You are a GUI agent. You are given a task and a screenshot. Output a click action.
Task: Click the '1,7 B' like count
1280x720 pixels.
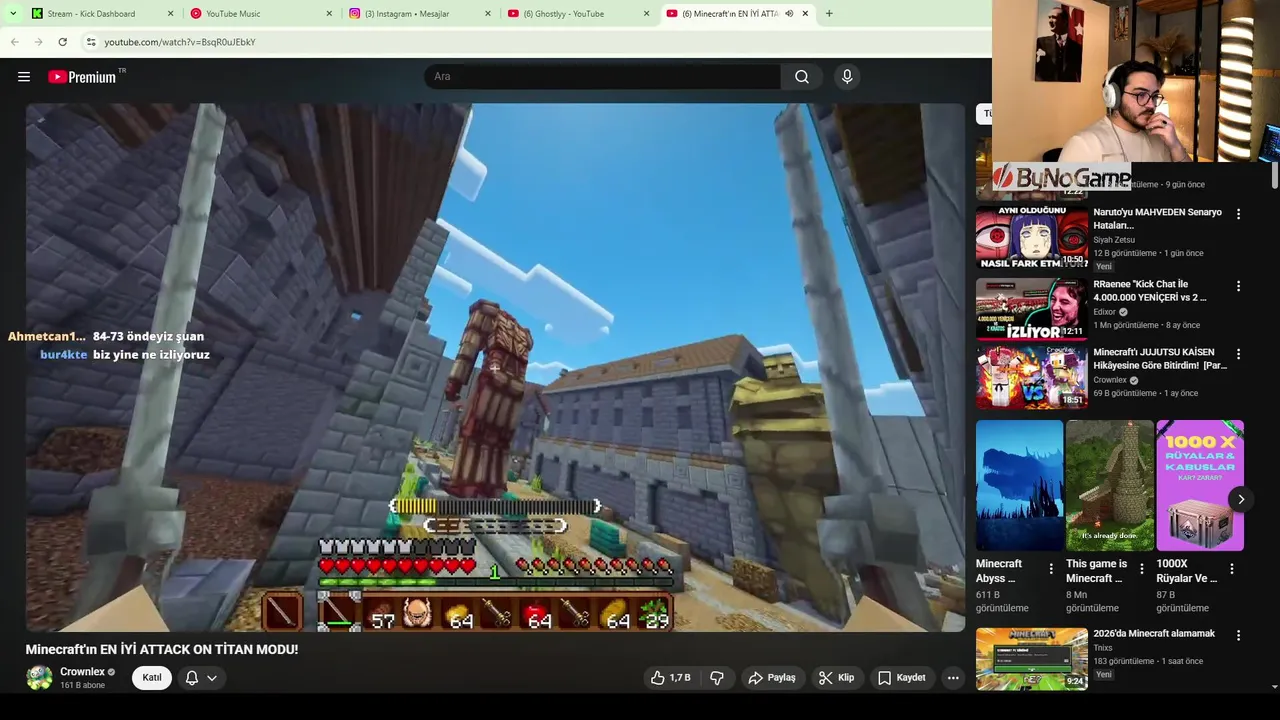tap(680, 678)
